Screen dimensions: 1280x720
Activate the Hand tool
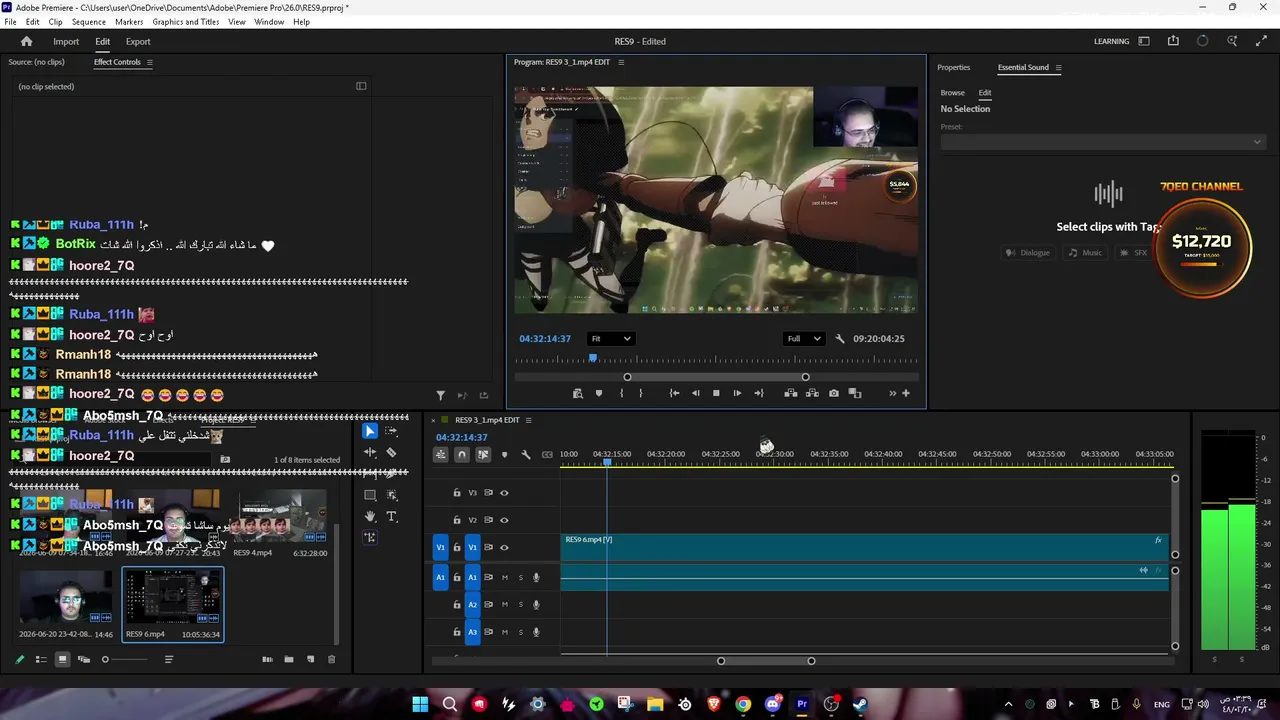[370, 516]
